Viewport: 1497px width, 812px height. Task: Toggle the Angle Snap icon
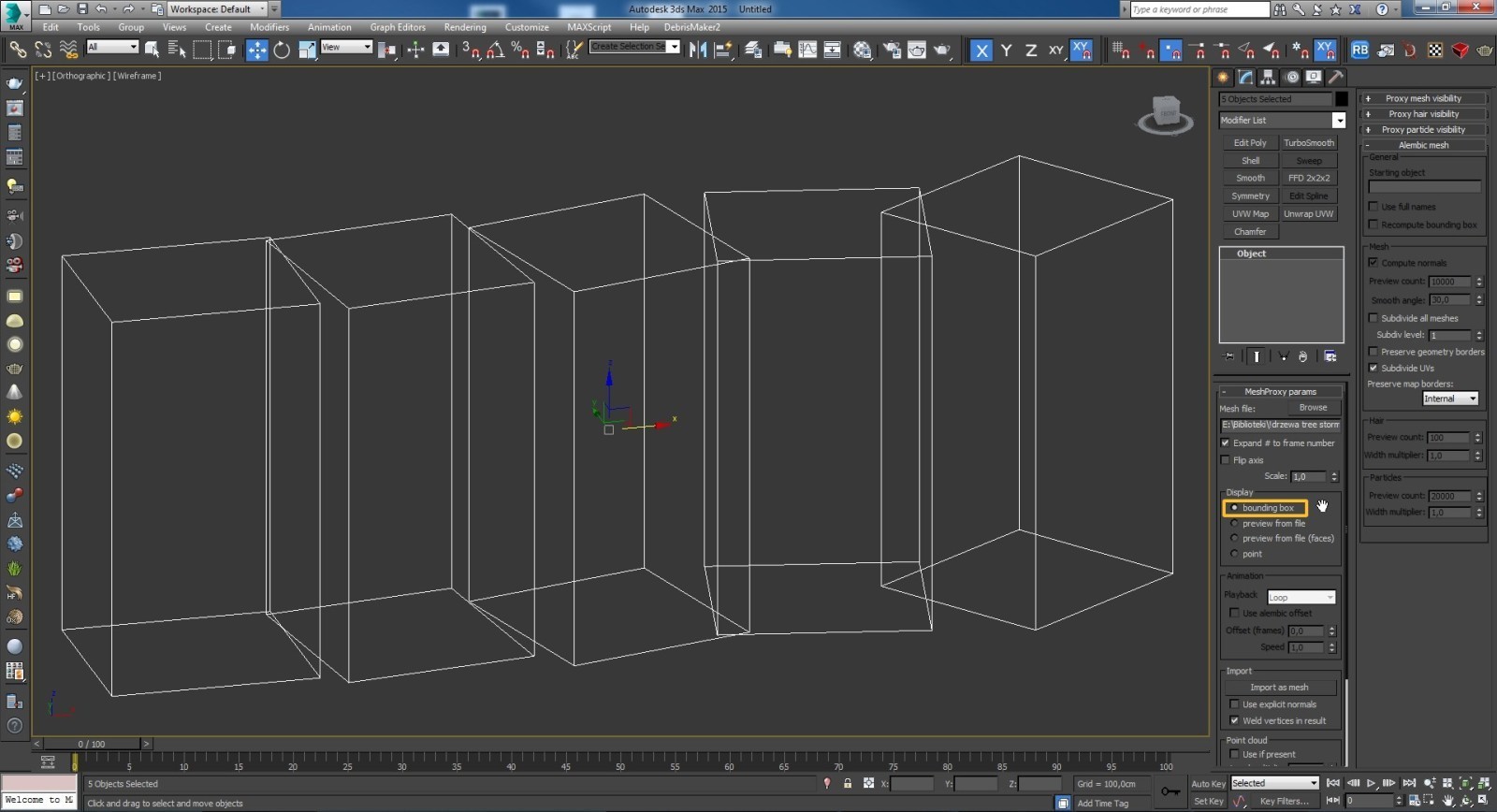click(x=496, y=50)
